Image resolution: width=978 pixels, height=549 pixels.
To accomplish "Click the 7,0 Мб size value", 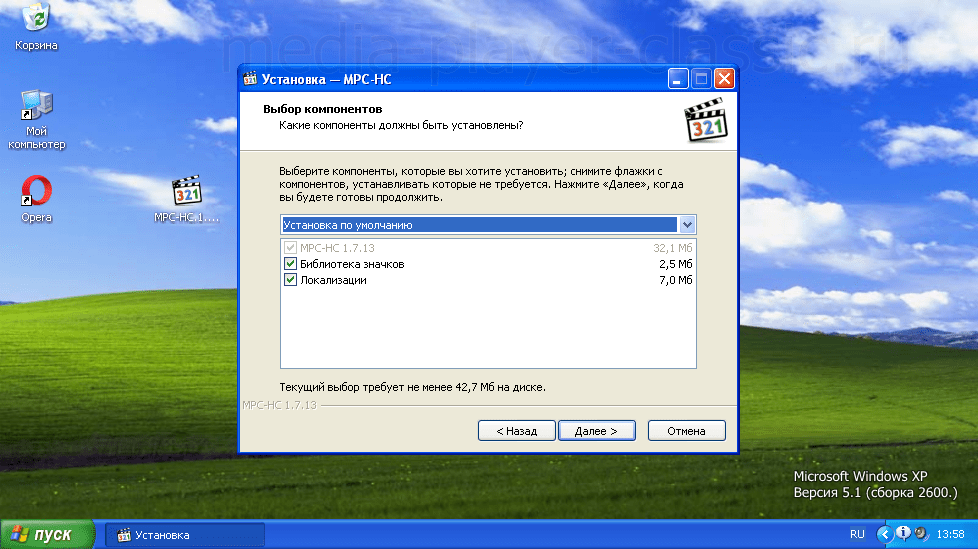I will coord(675,280).
